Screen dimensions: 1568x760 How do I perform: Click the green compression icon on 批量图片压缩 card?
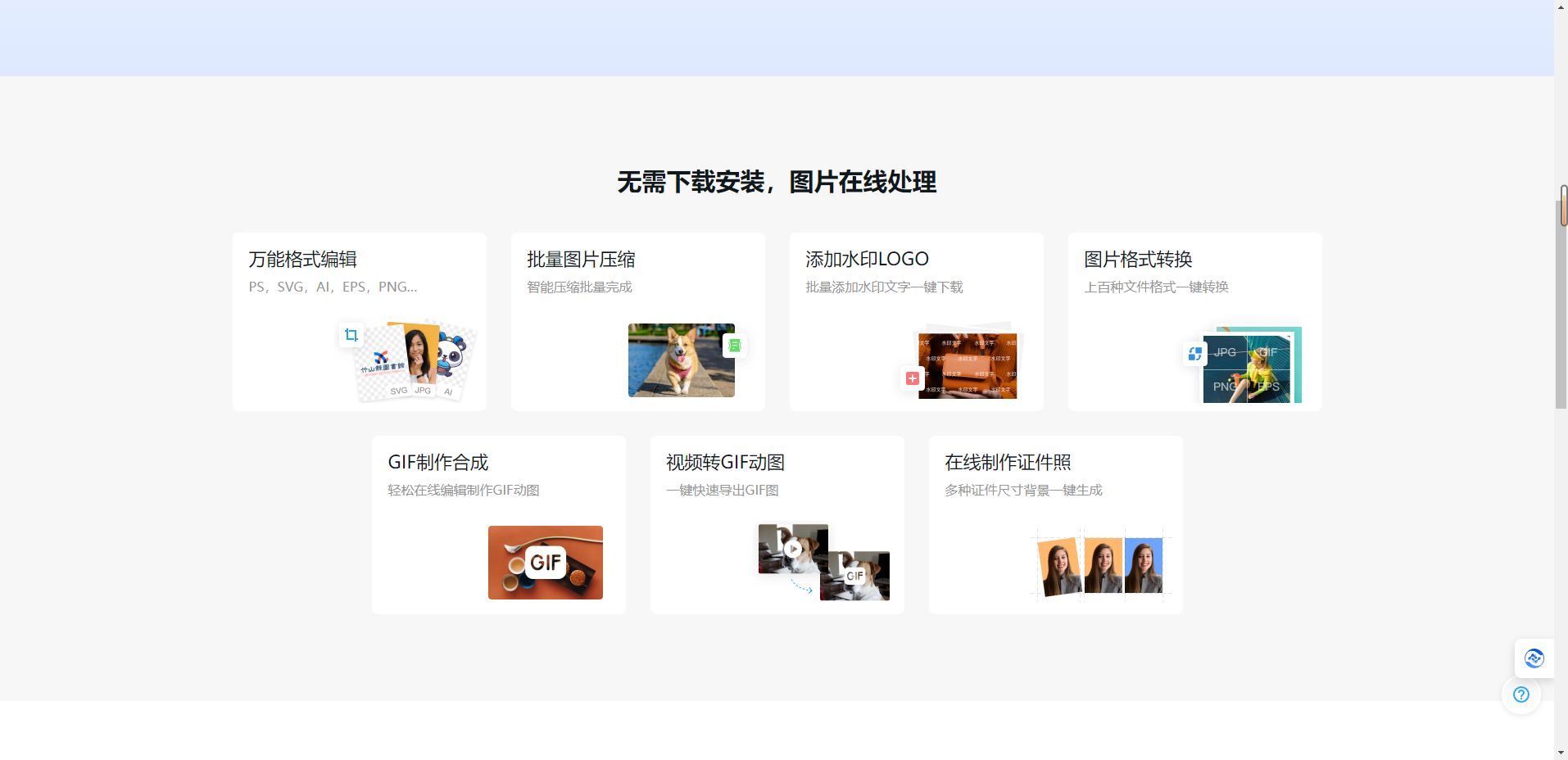click(x=735, y=346)
